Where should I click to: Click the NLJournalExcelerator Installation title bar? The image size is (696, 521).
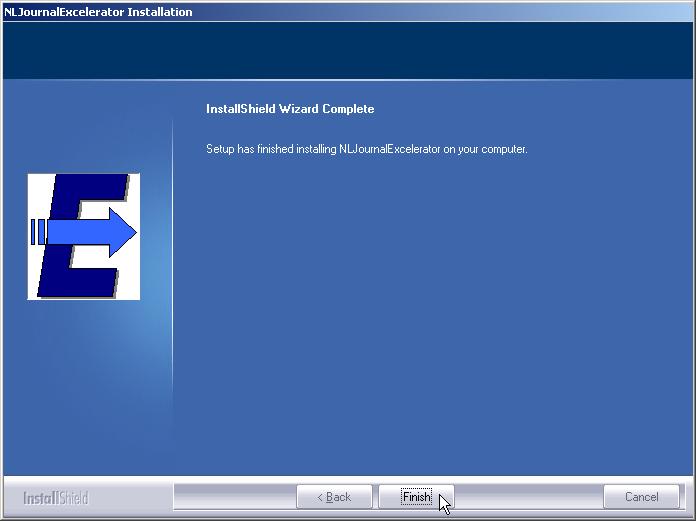tap(348, 12)
